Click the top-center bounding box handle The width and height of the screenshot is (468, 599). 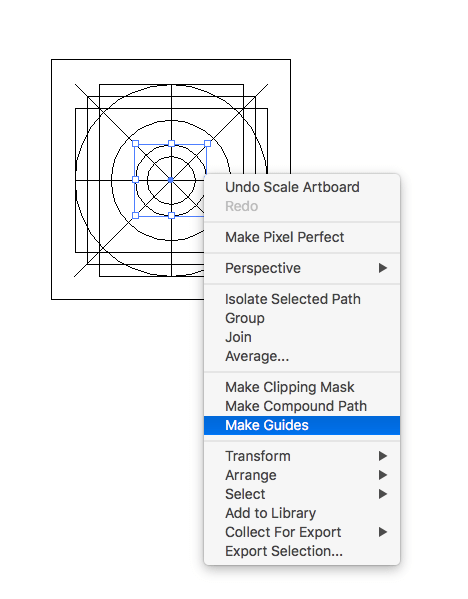point(172,144)
